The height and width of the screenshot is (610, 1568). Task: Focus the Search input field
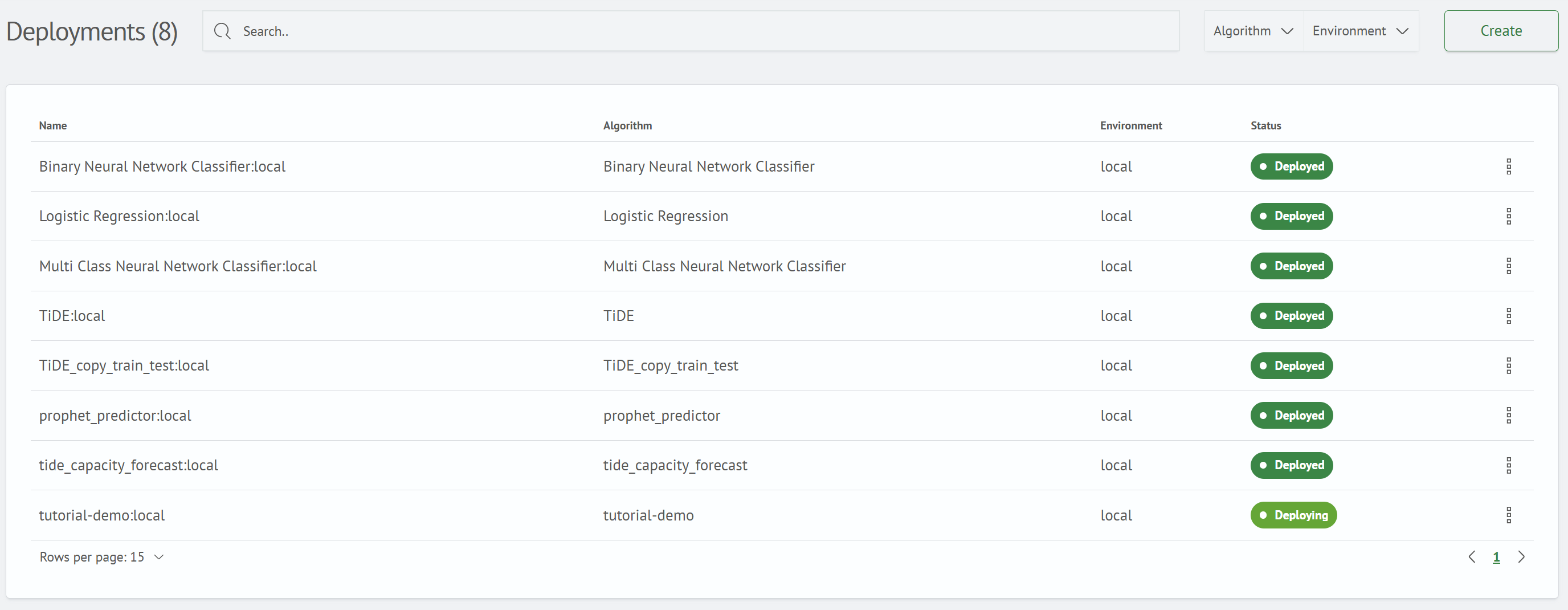(x=690, y=31)
